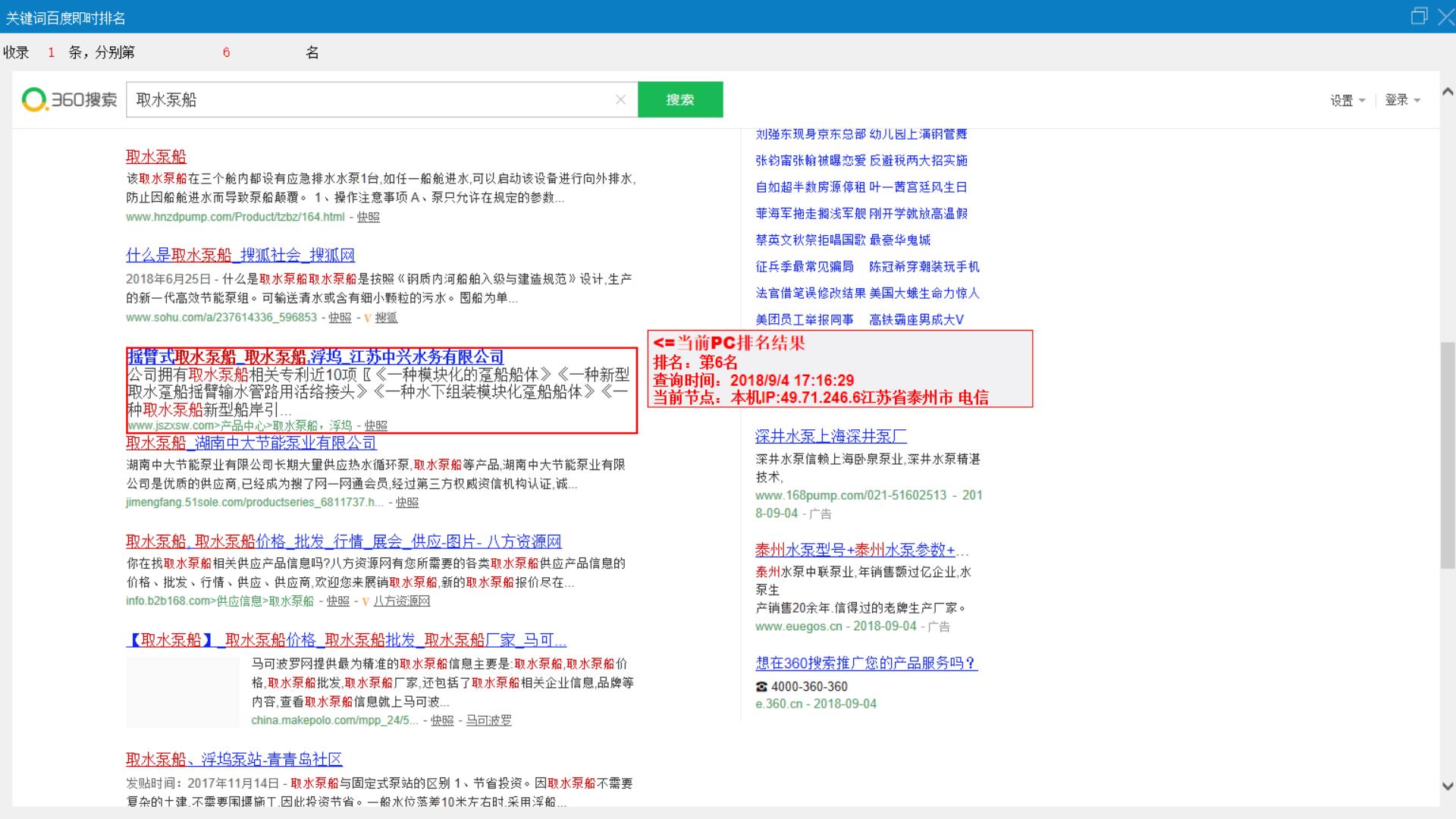Open 刘强东现身京东总部 hot news link
Image resolution: width=1456 pixels, height=819 pixels.
click(x=810, y=134)
